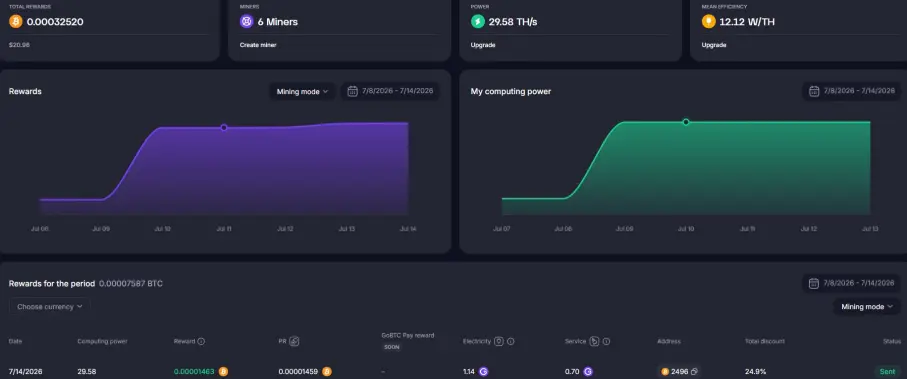Click the 29.58 TH/s power value
Image resolution: width=907 pixels, height=379 pixels.
(x=513, y=22)
